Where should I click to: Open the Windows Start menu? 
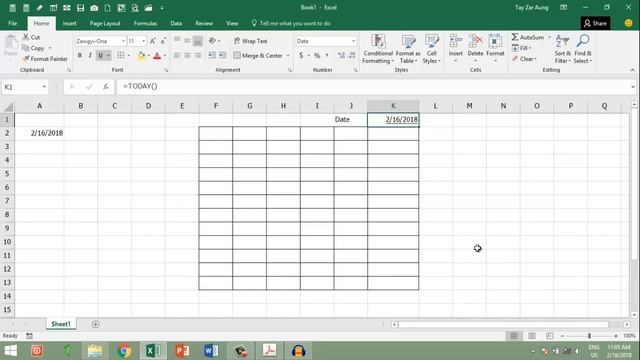tap(11, 351)
